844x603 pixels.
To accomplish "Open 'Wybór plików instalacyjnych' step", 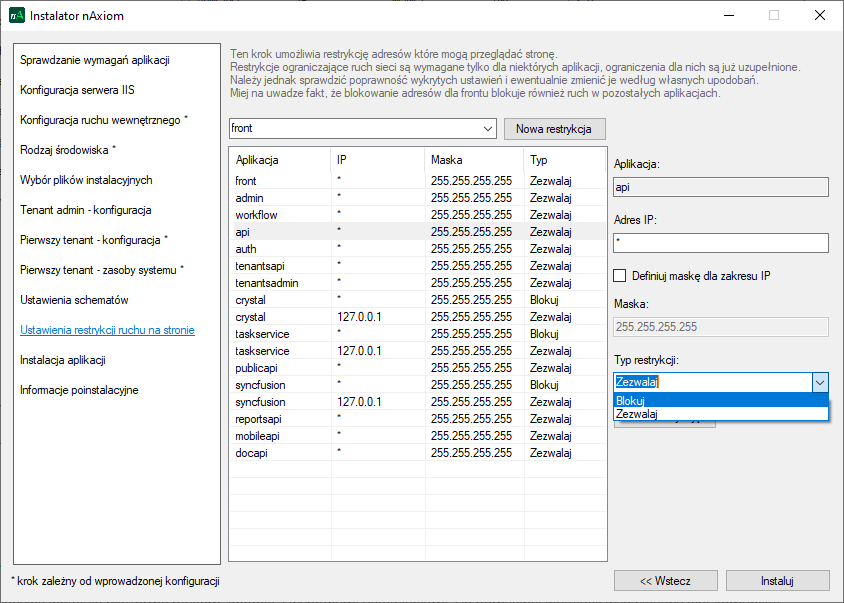I will (x=86, y=180).
